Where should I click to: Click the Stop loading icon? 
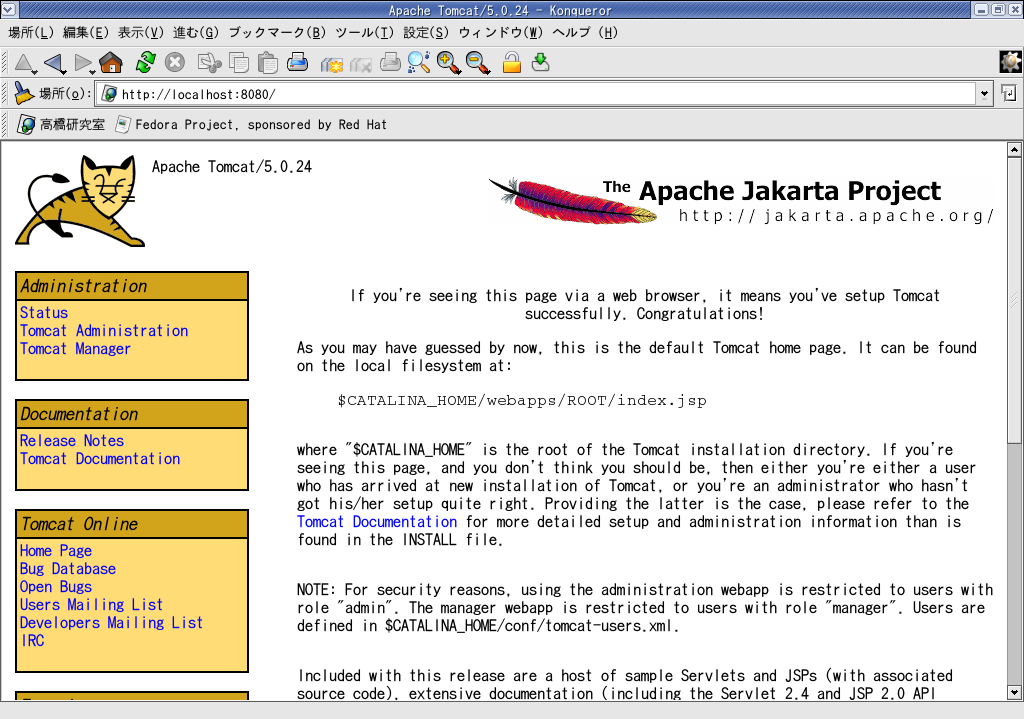tap(174, 63)
